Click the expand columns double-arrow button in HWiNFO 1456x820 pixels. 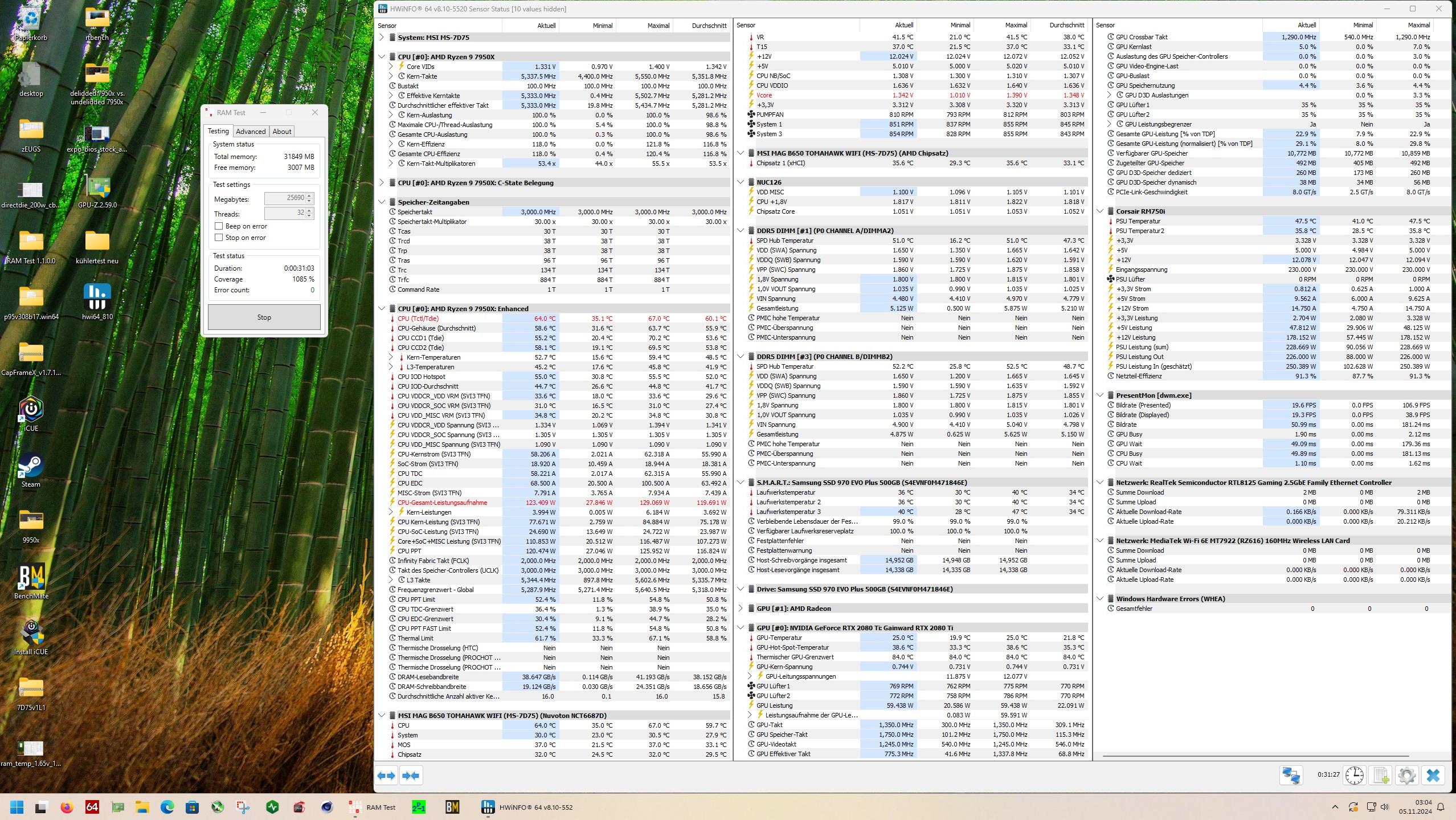pos(386,776)
